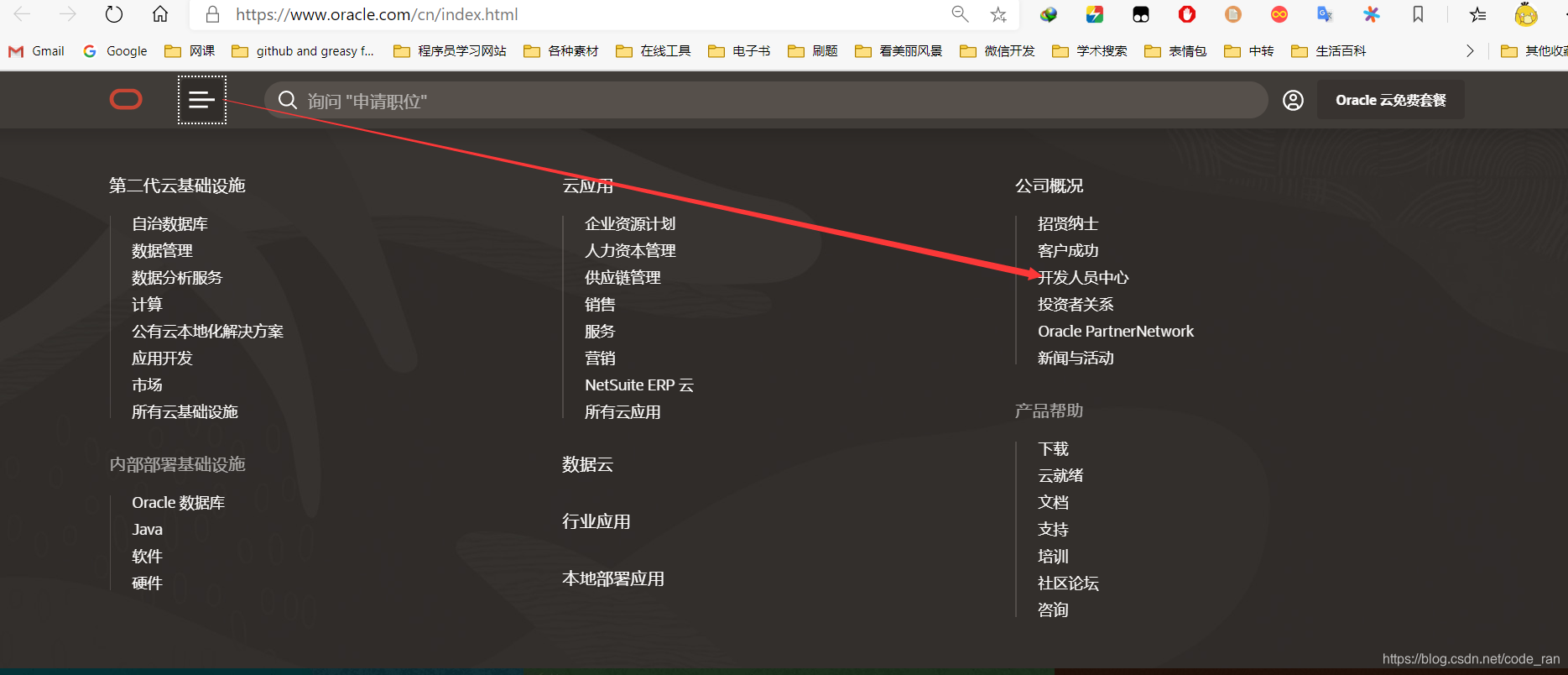Bookmark this page with star icon
The height and width of the screenshot is (675, 1568).
point(998,14)
